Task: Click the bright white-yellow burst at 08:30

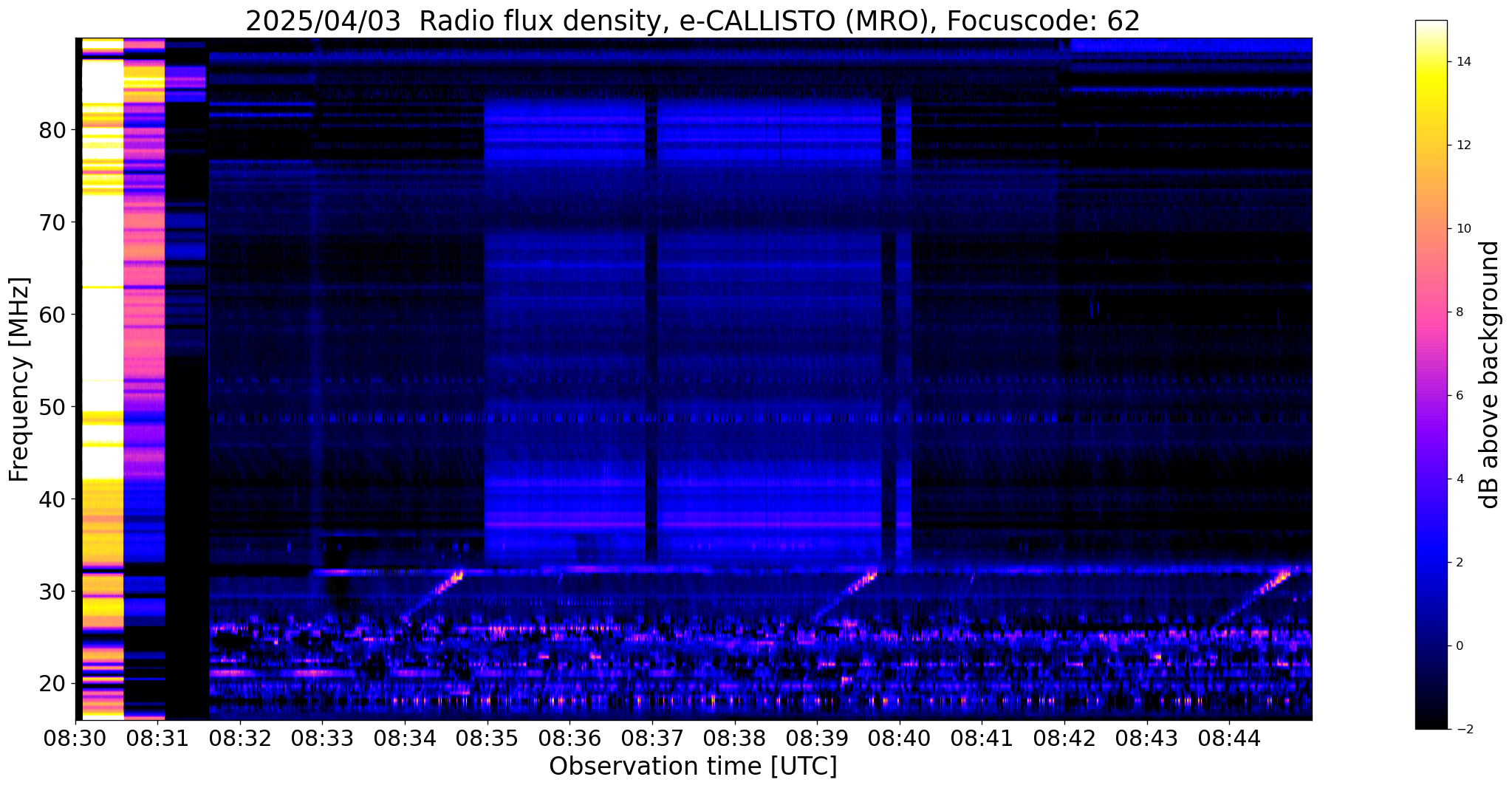Action: [103, 378]
